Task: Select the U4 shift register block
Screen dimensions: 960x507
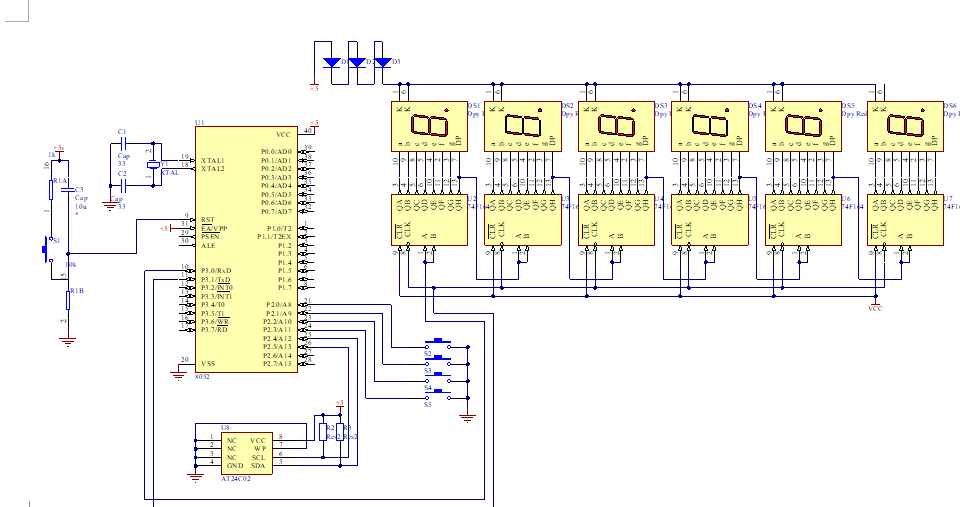Action: tap(617, 220)
